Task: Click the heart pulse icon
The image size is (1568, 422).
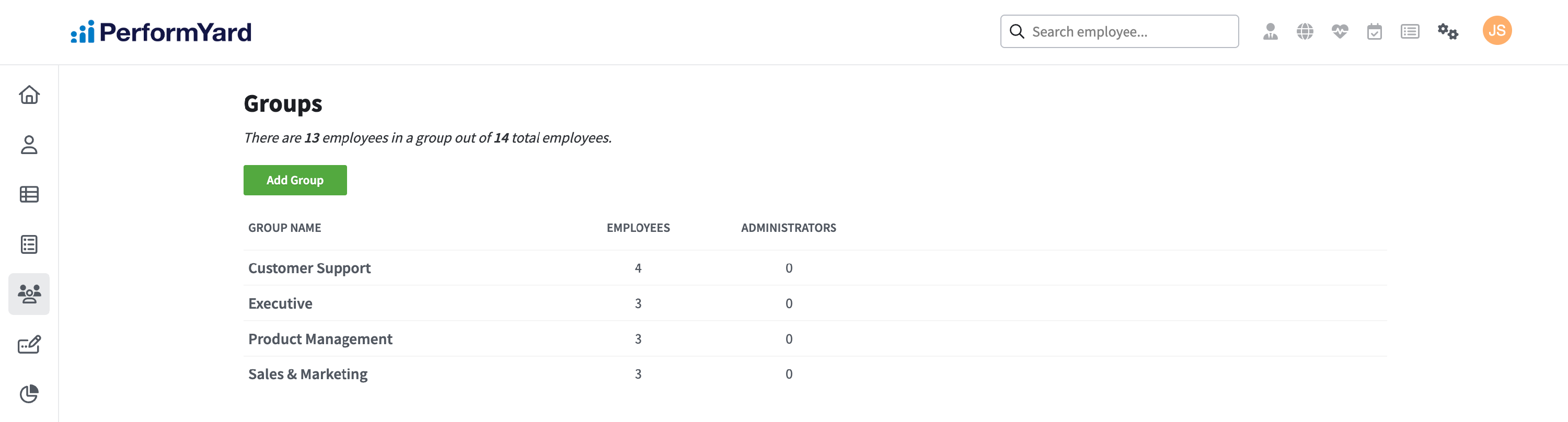Action: (x=1340, y=32)
